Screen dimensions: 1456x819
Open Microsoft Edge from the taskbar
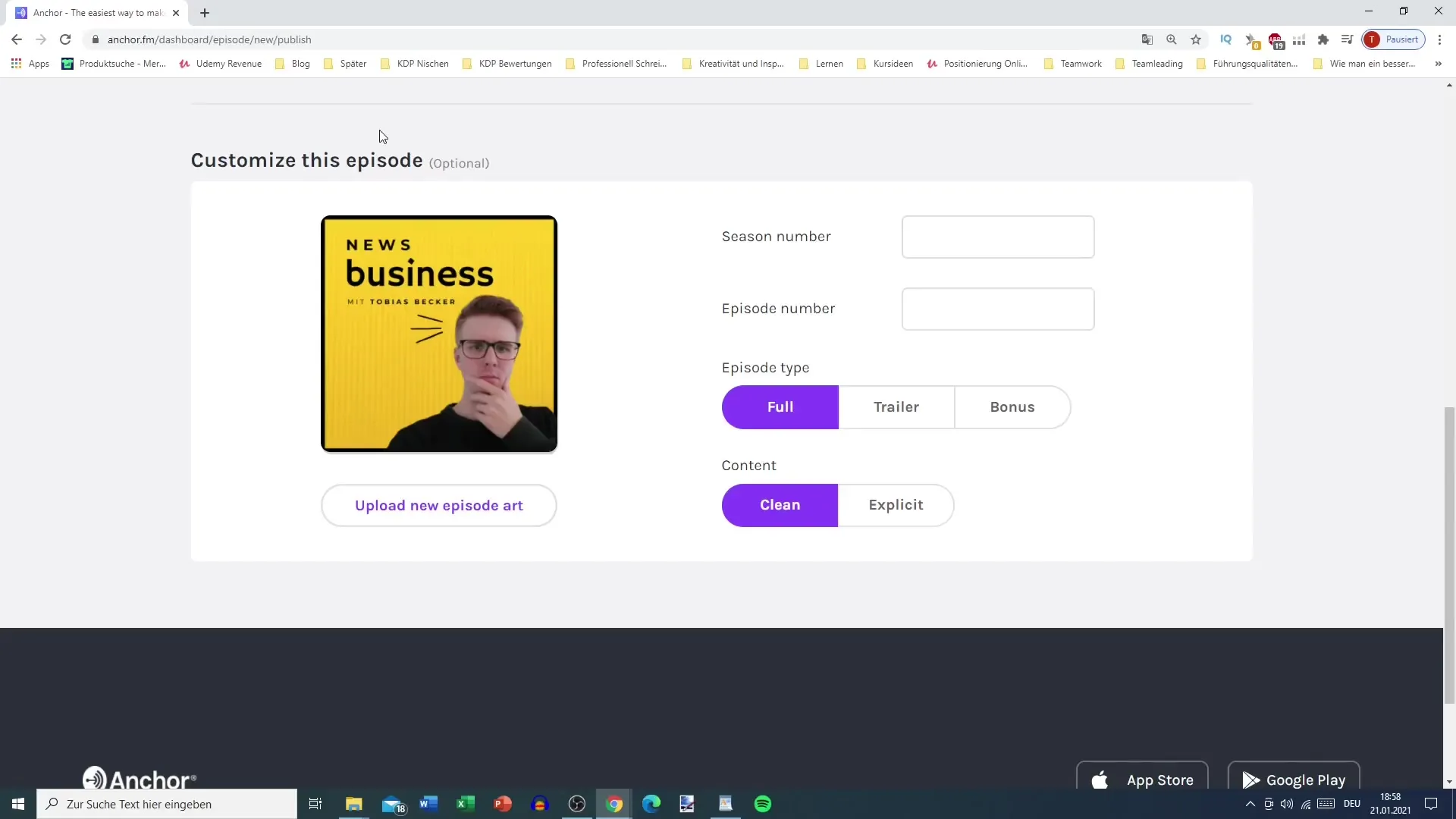pyautogui.click(x=651, y=804)
